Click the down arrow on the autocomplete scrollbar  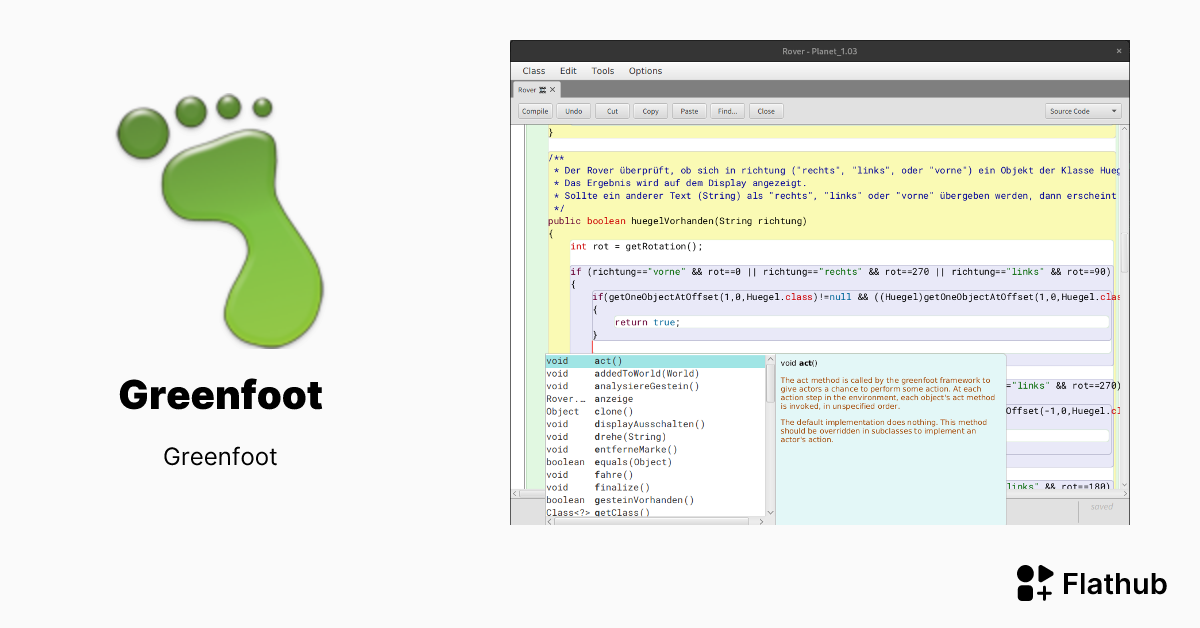(769, 512)
